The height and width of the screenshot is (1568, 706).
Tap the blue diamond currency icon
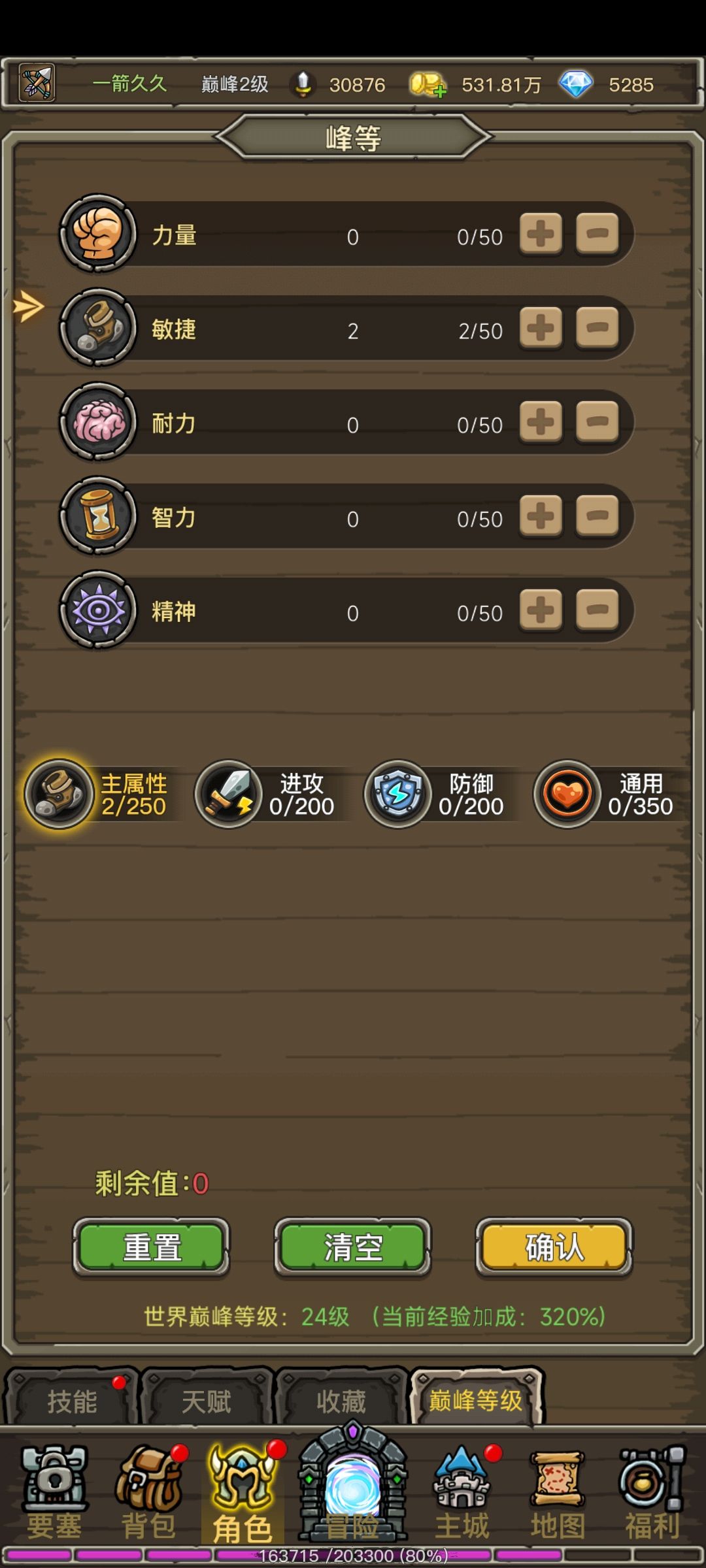pos(576,84)
